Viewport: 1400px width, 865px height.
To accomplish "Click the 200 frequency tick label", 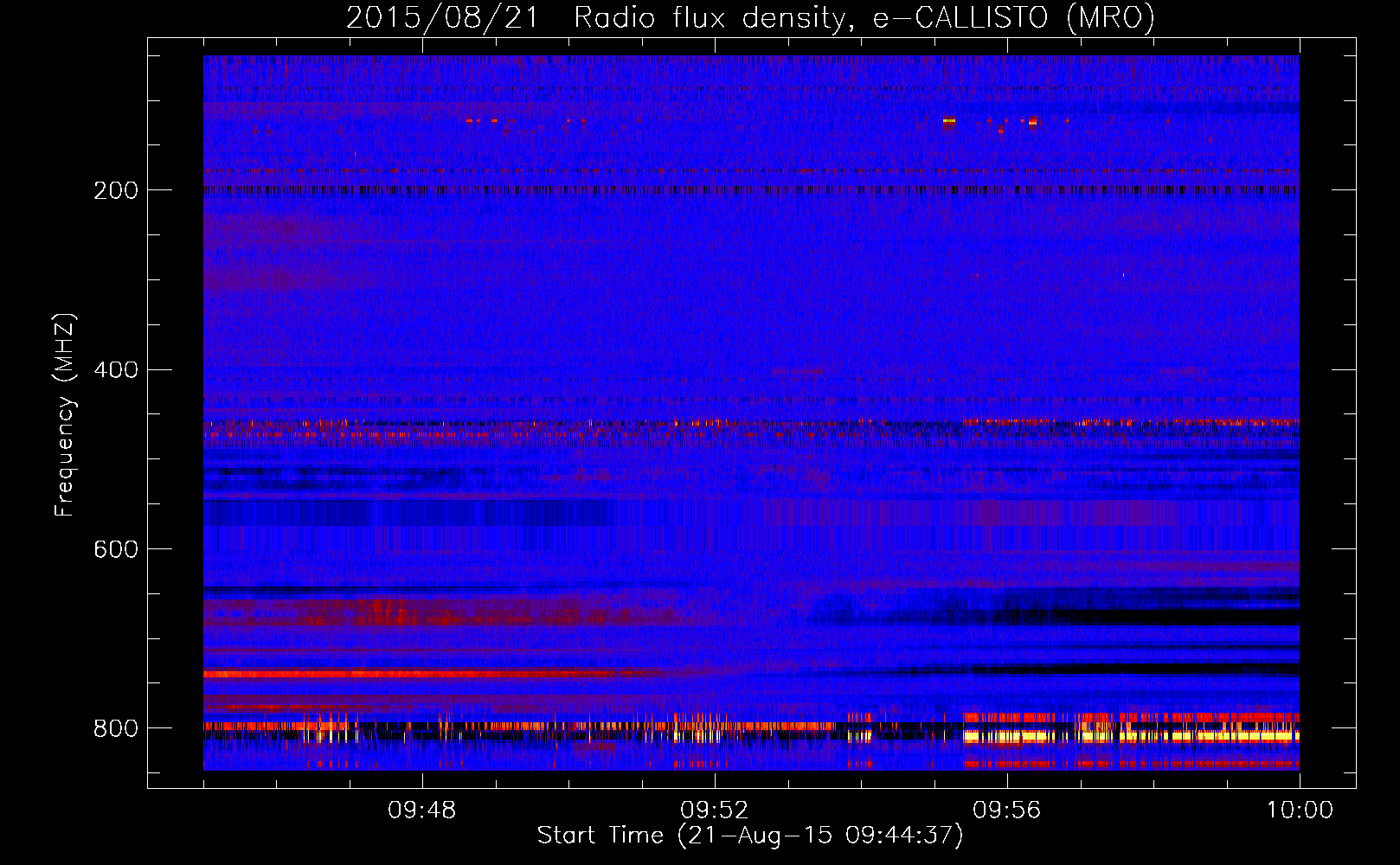I will coord(116,190).
